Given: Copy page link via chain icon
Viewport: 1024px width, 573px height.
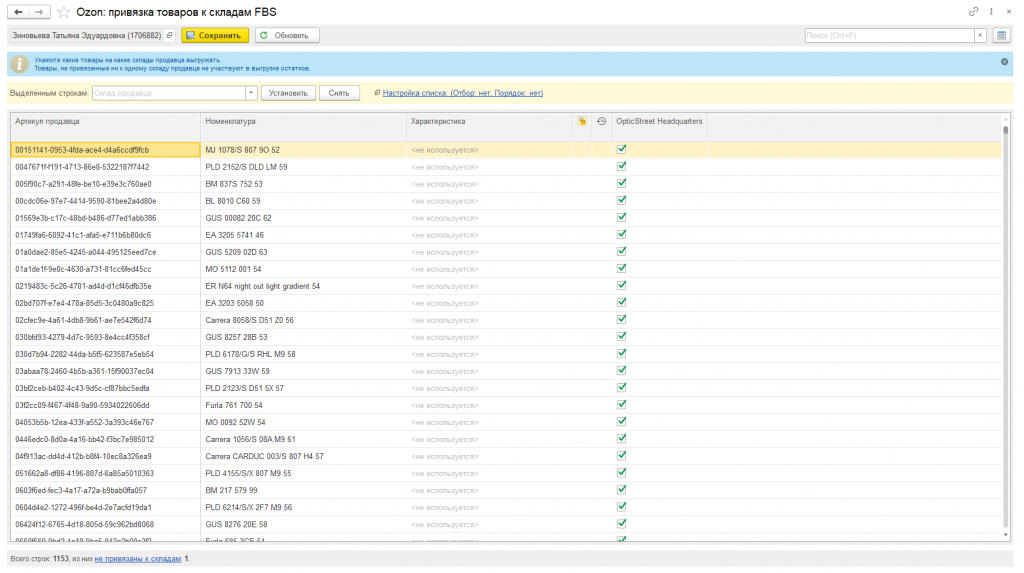Looking at the screenshot, I should [973, 12].
